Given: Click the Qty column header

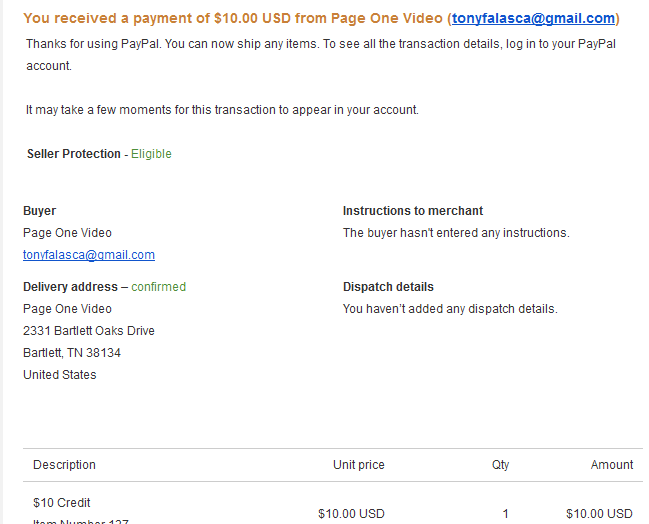Looking at the screenshot, I should click(500, 465).
